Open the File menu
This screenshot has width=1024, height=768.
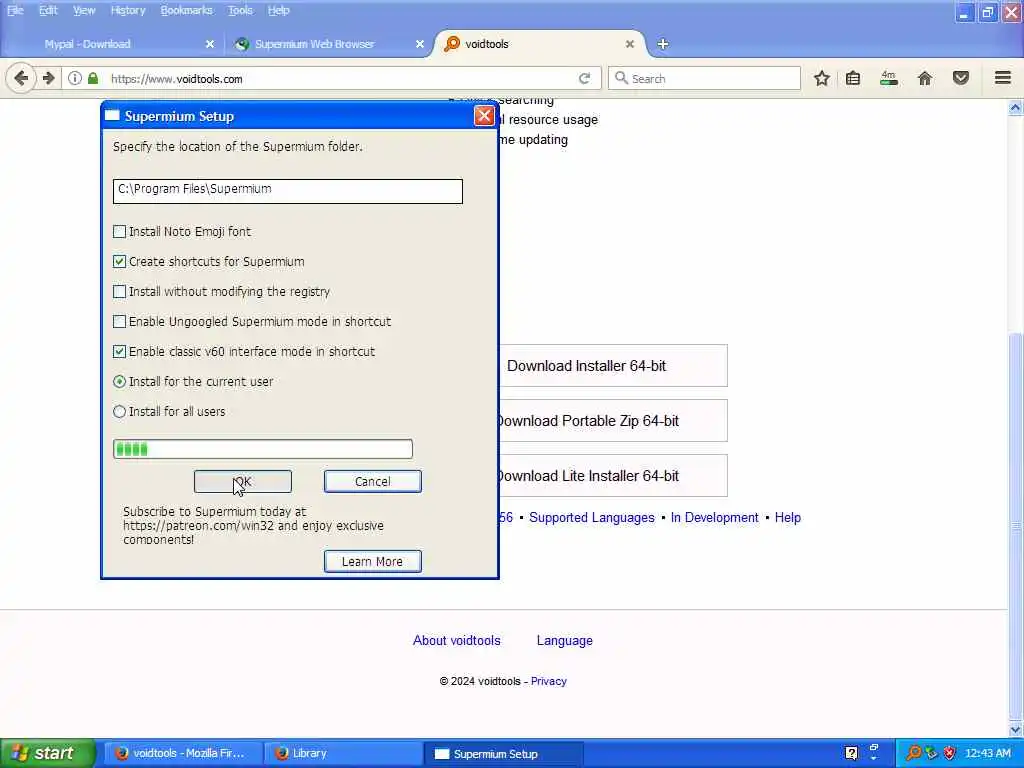click(15, 10)
